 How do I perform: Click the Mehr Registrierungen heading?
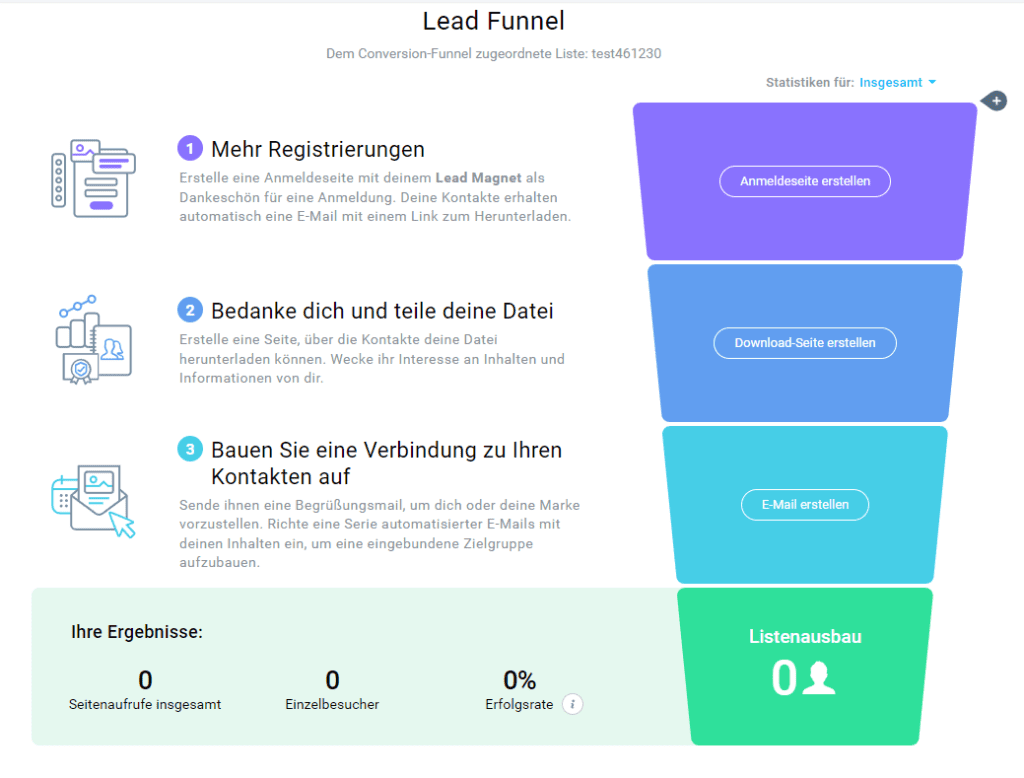click(318, 149)
